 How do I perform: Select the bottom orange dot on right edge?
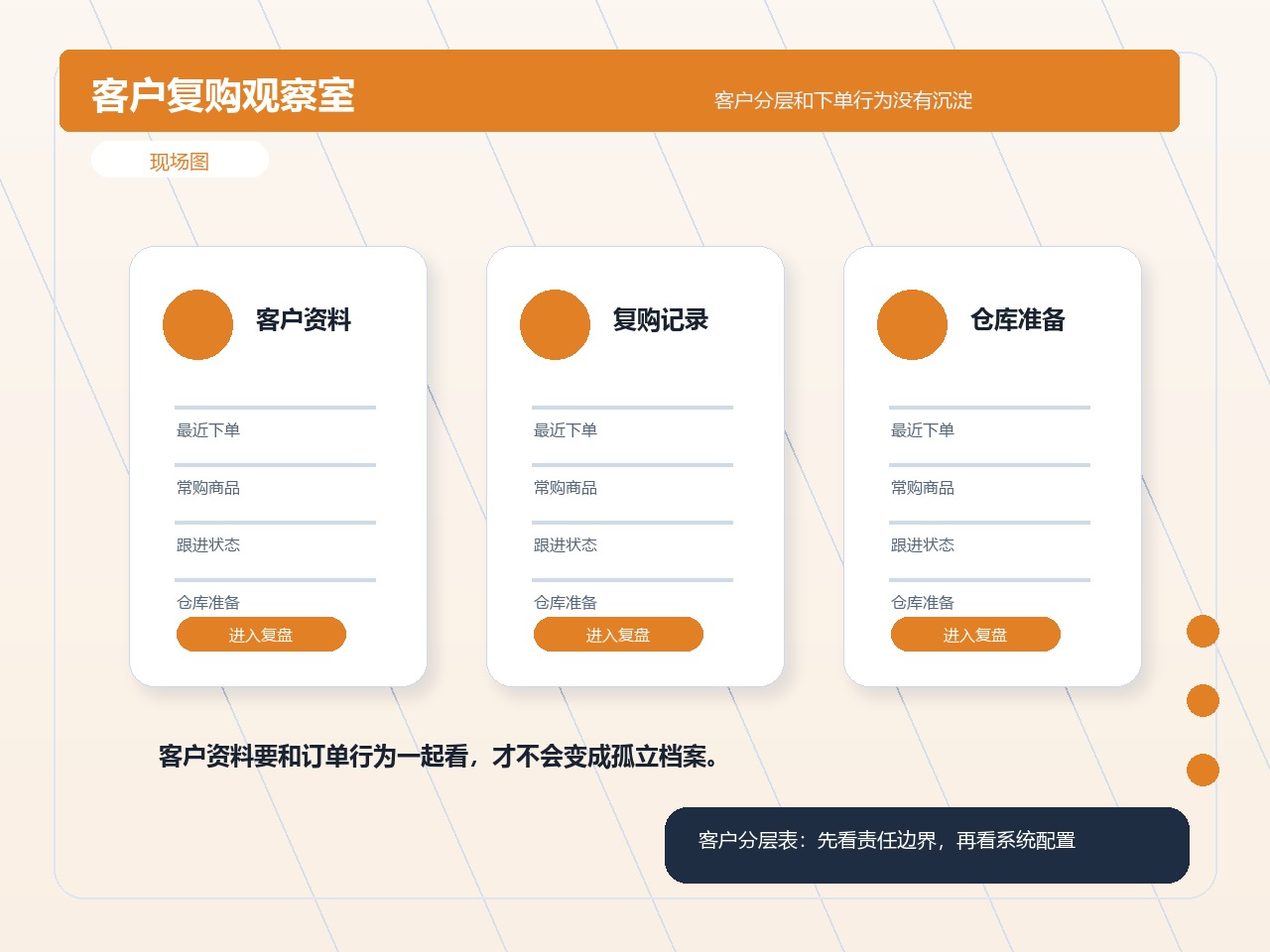(x=1203, y=770)
